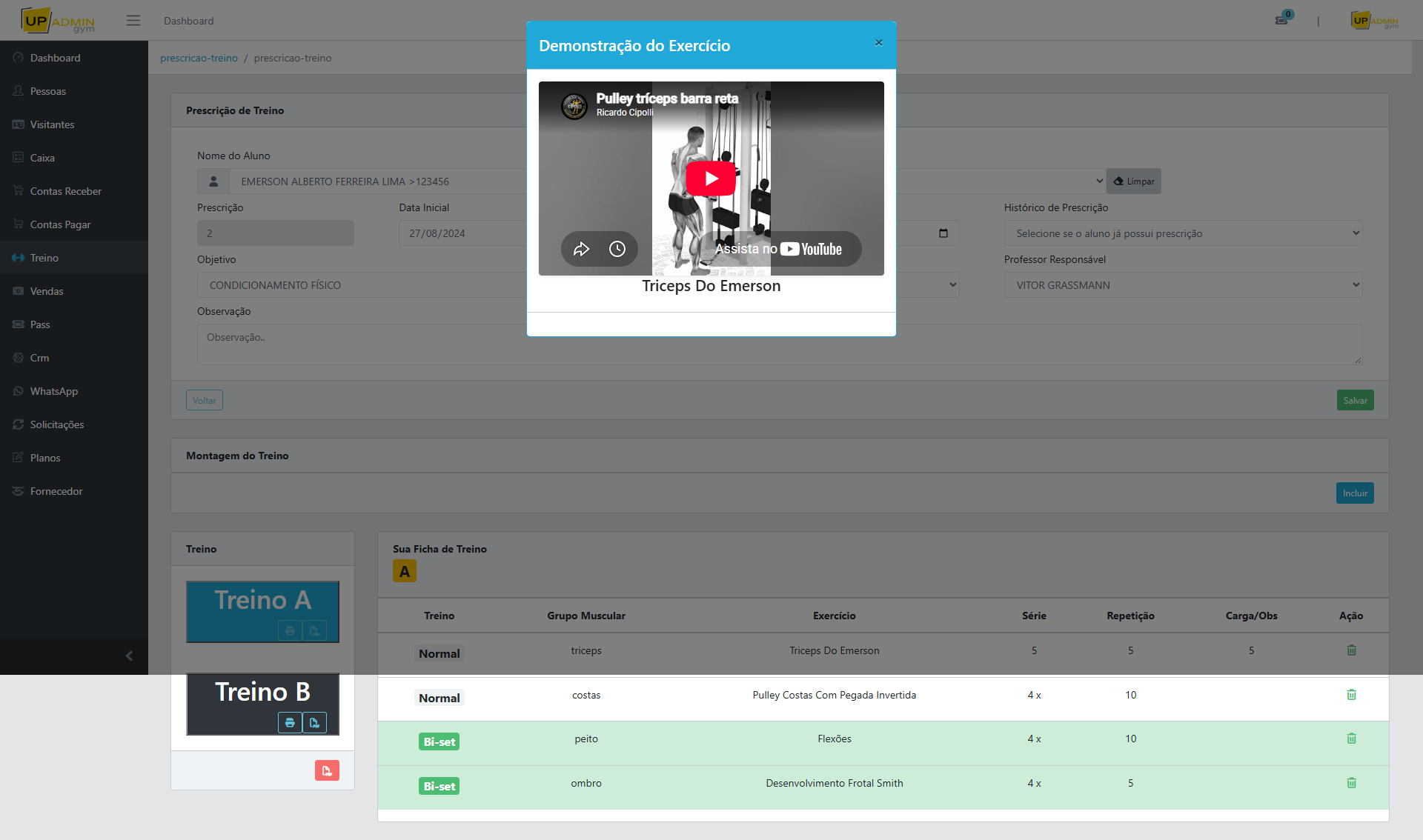The width and height of the screenshot is (1423, 840).
Task: Open Contas Receber in sidebar
Action: [74, 191]
